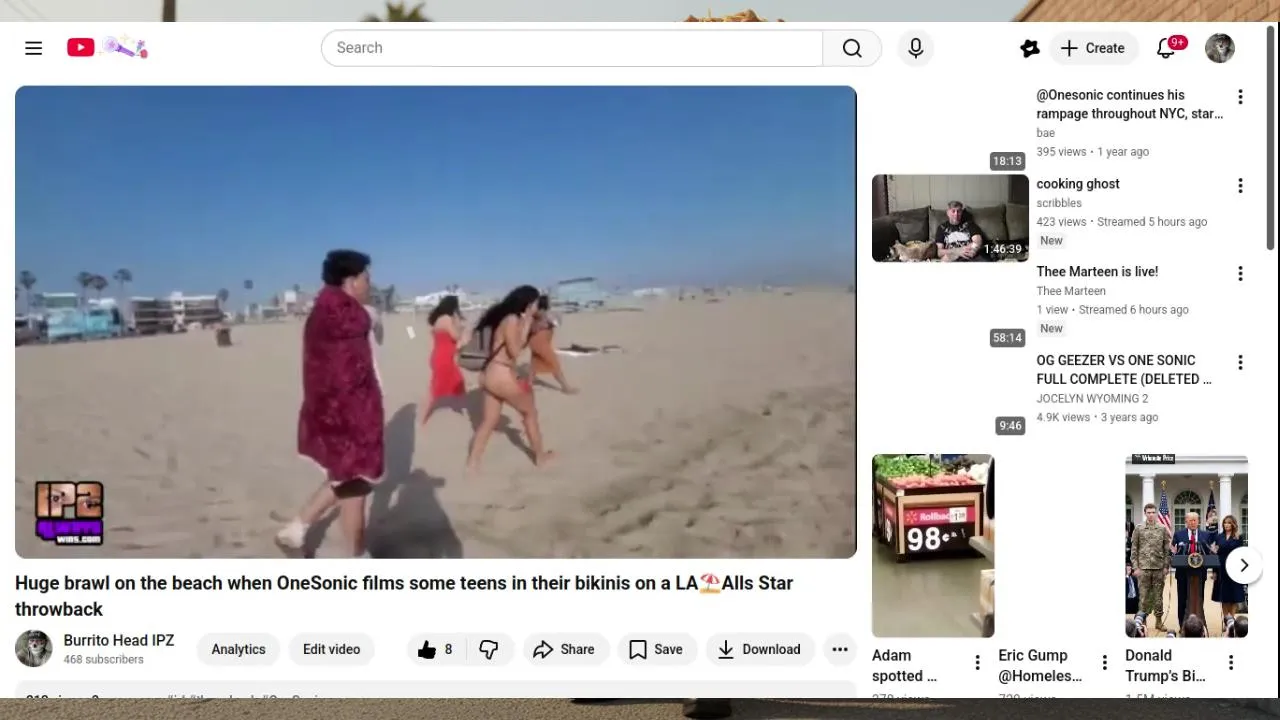Open more actions ellipsis under video
Screen dimensions: 1280x720
840,649
